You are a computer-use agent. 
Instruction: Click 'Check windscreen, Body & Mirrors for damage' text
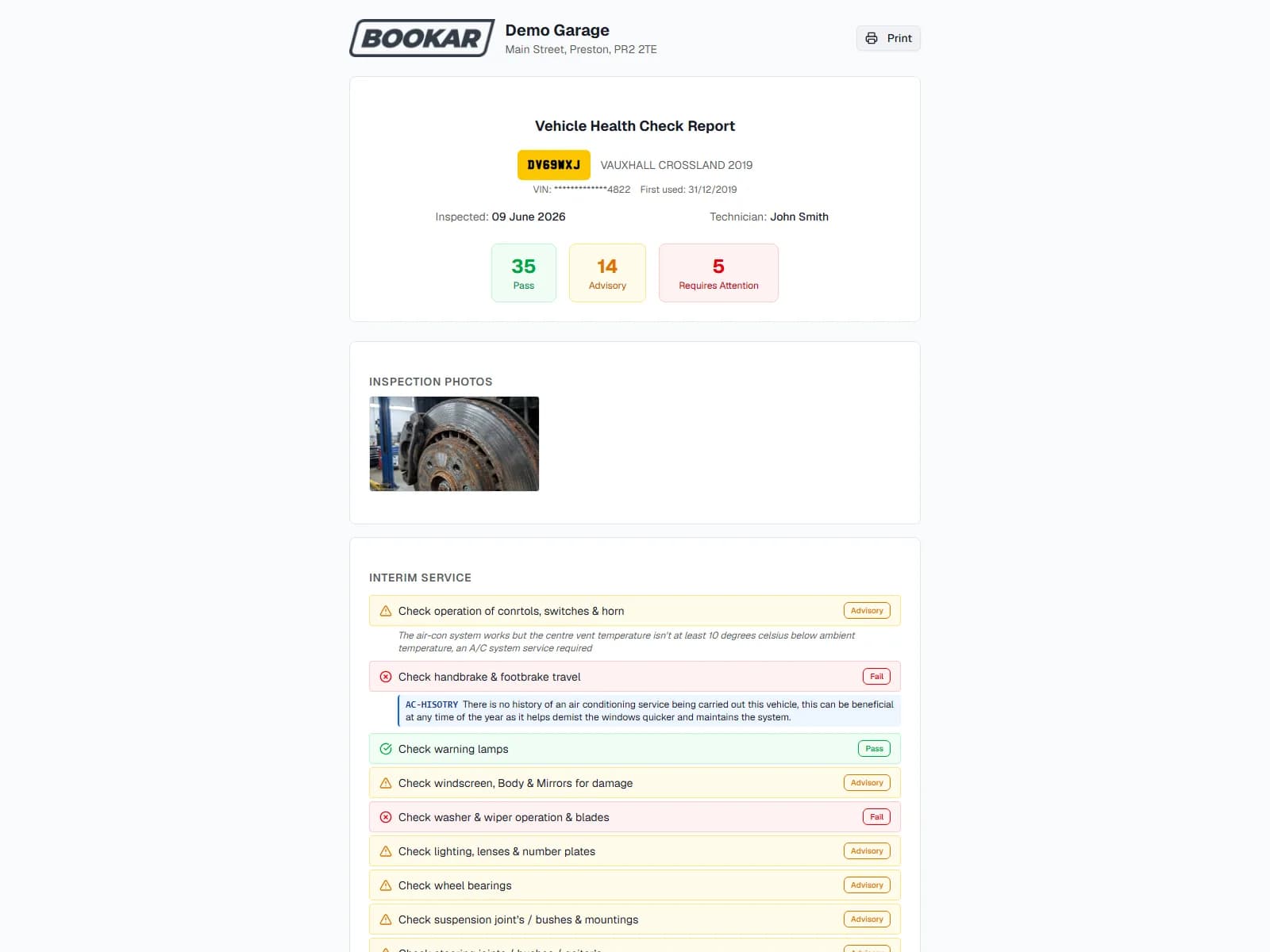516,783
